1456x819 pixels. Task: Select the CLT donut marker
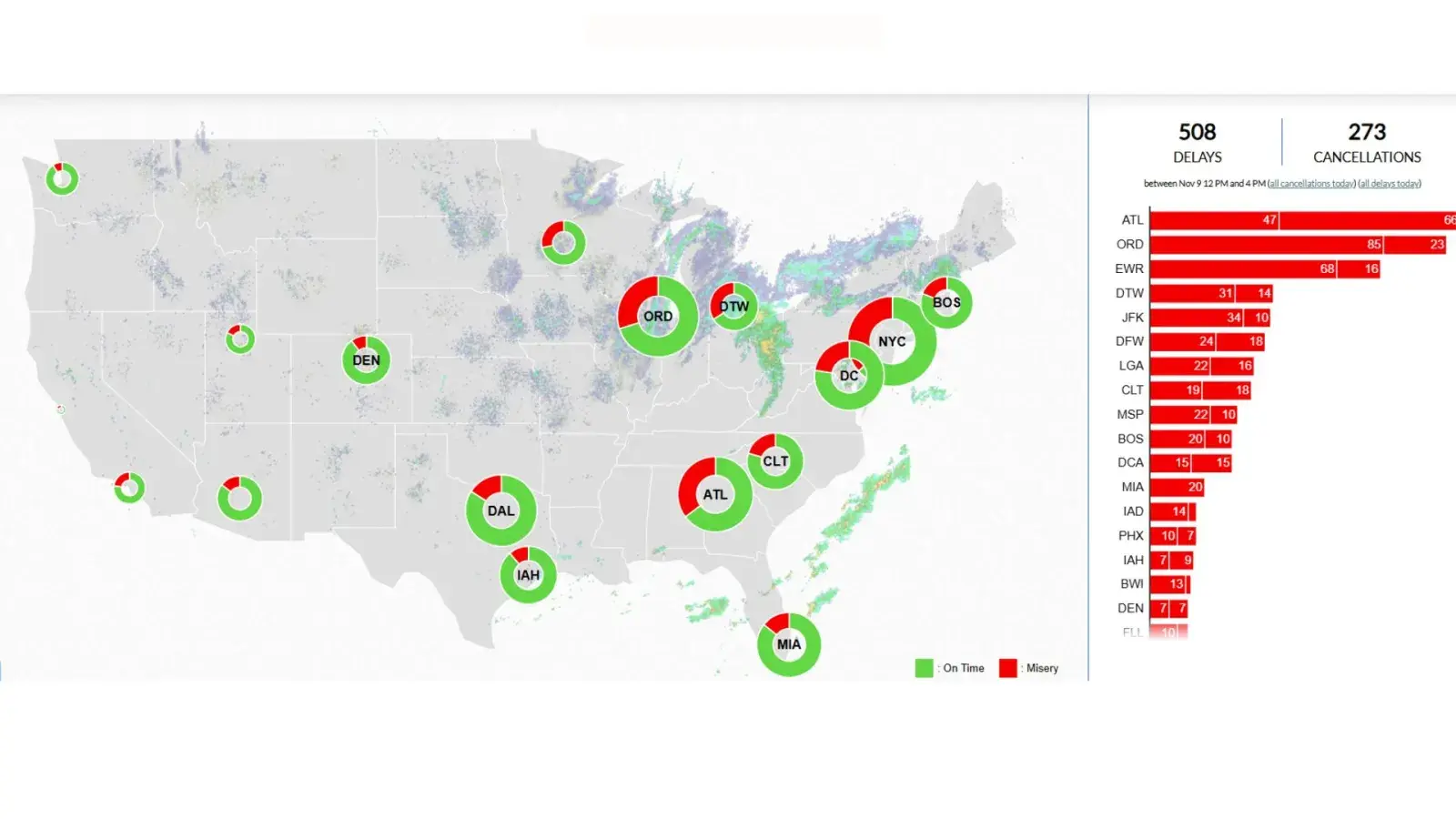coord(774,461)
